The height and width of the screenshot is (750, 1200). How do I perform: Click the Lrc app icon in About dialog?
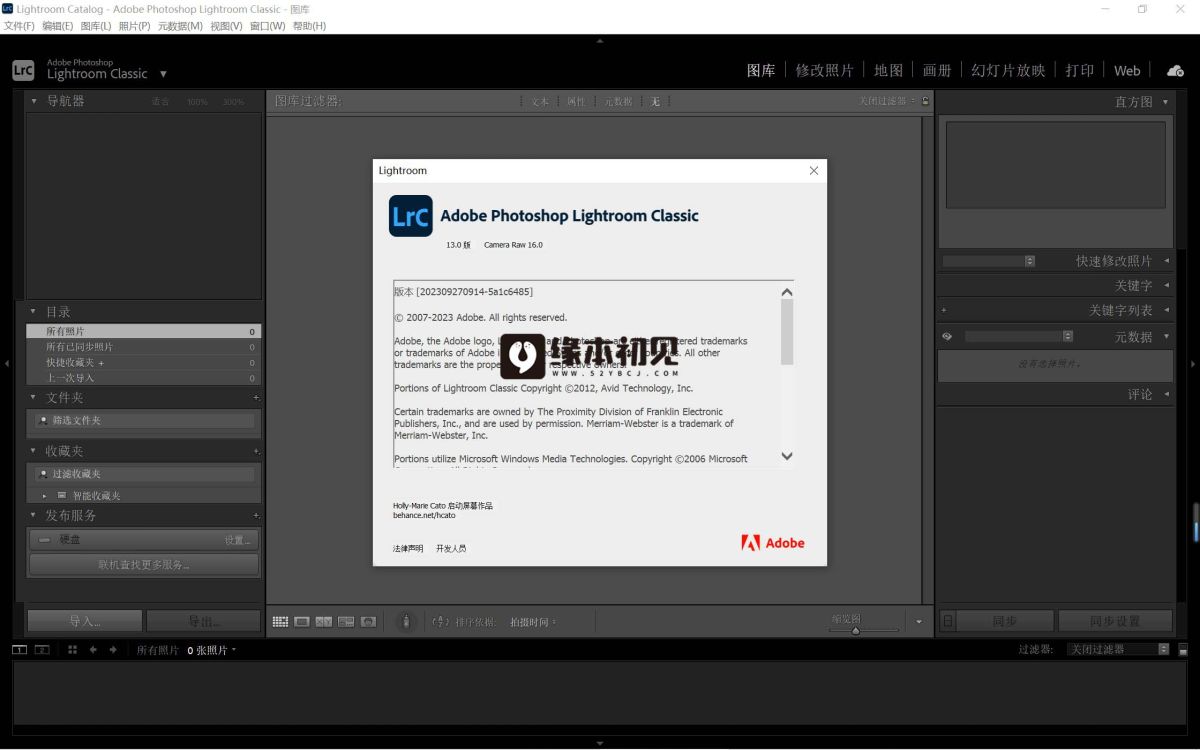(410, 216)
